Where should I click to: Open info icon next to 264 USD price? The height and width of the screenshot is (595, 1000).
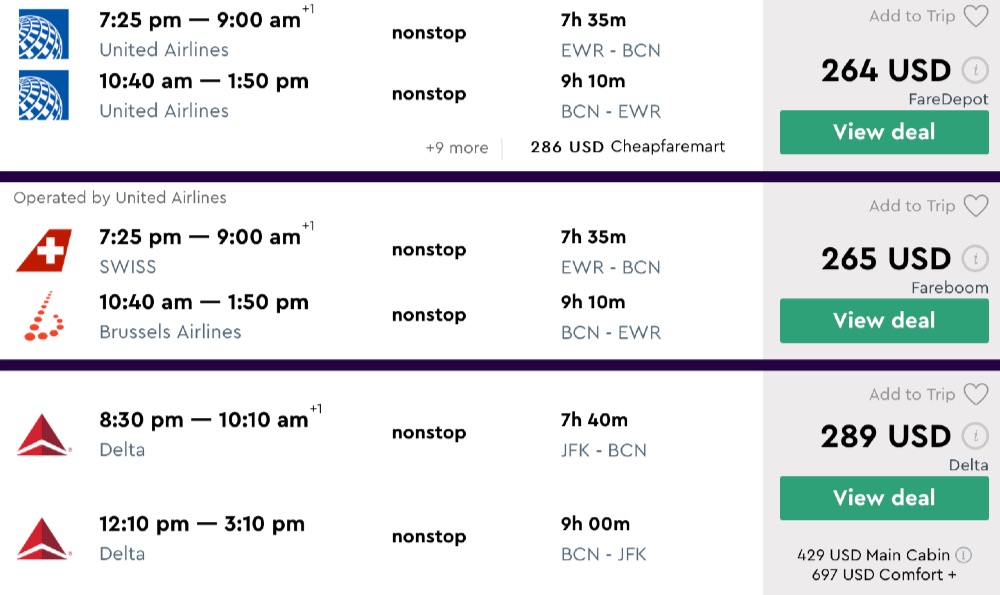tap(973, 71)
